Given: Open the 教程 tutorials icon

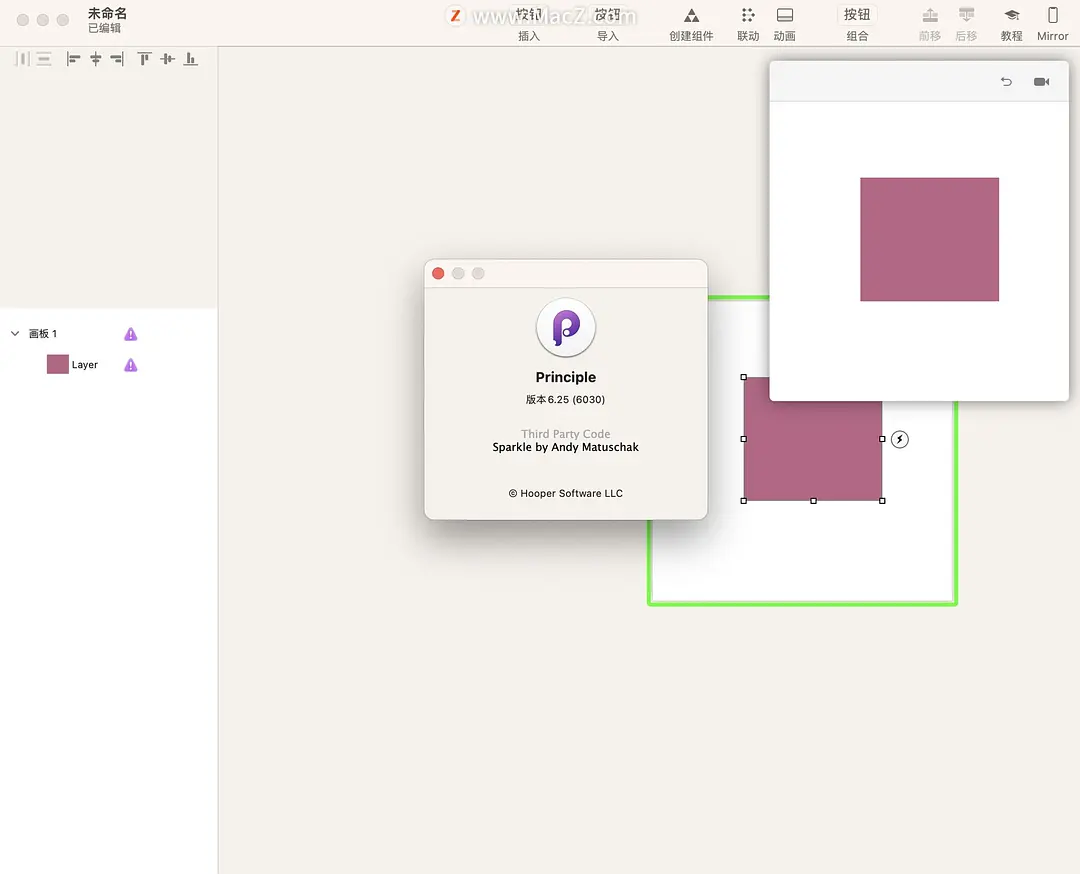Looking at the screenshot, I should pos(1011,17).
